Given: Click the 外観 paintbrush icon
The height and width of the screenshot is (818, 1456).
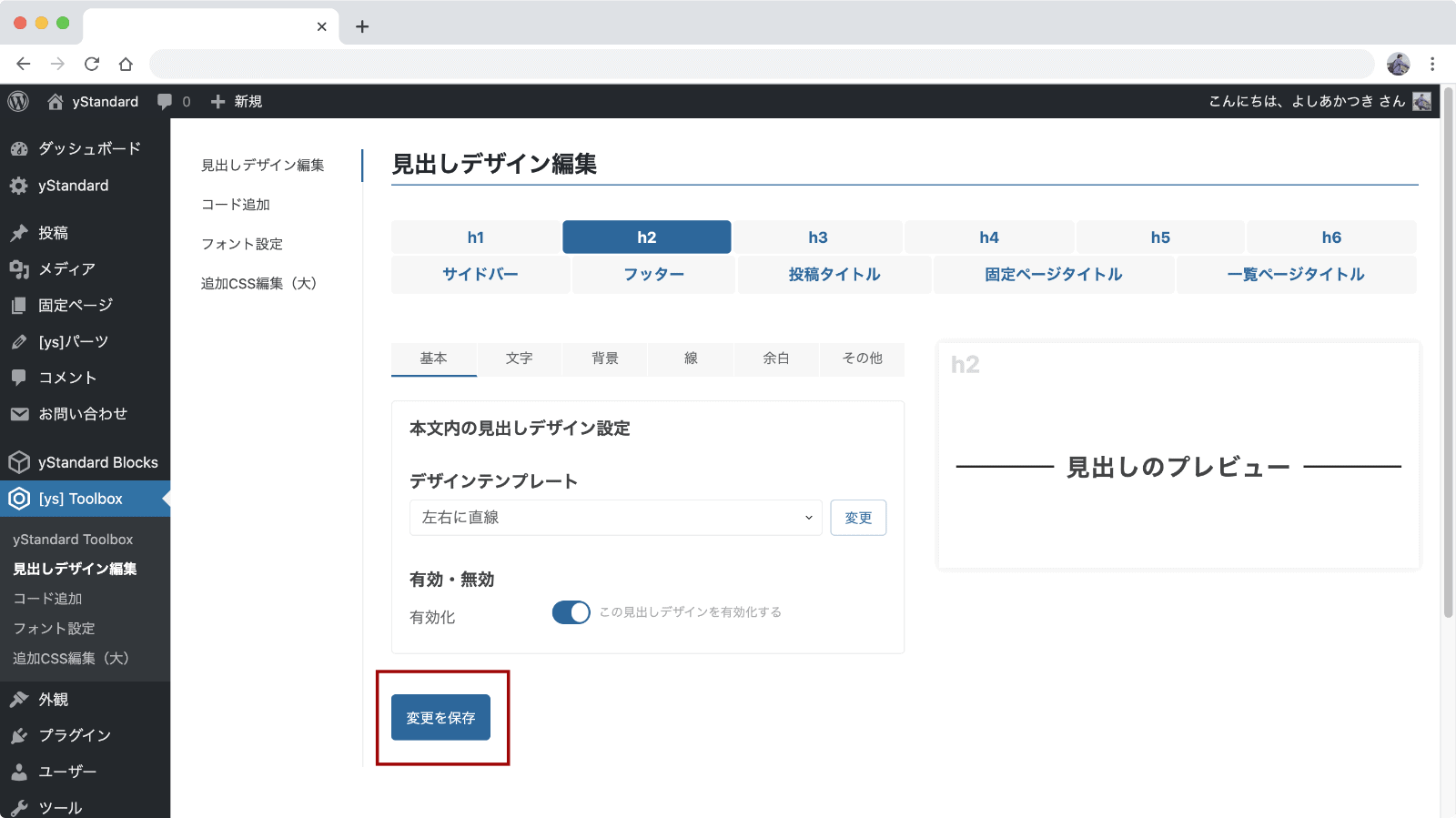Looking at the screenshot, I should click(19, 700).
